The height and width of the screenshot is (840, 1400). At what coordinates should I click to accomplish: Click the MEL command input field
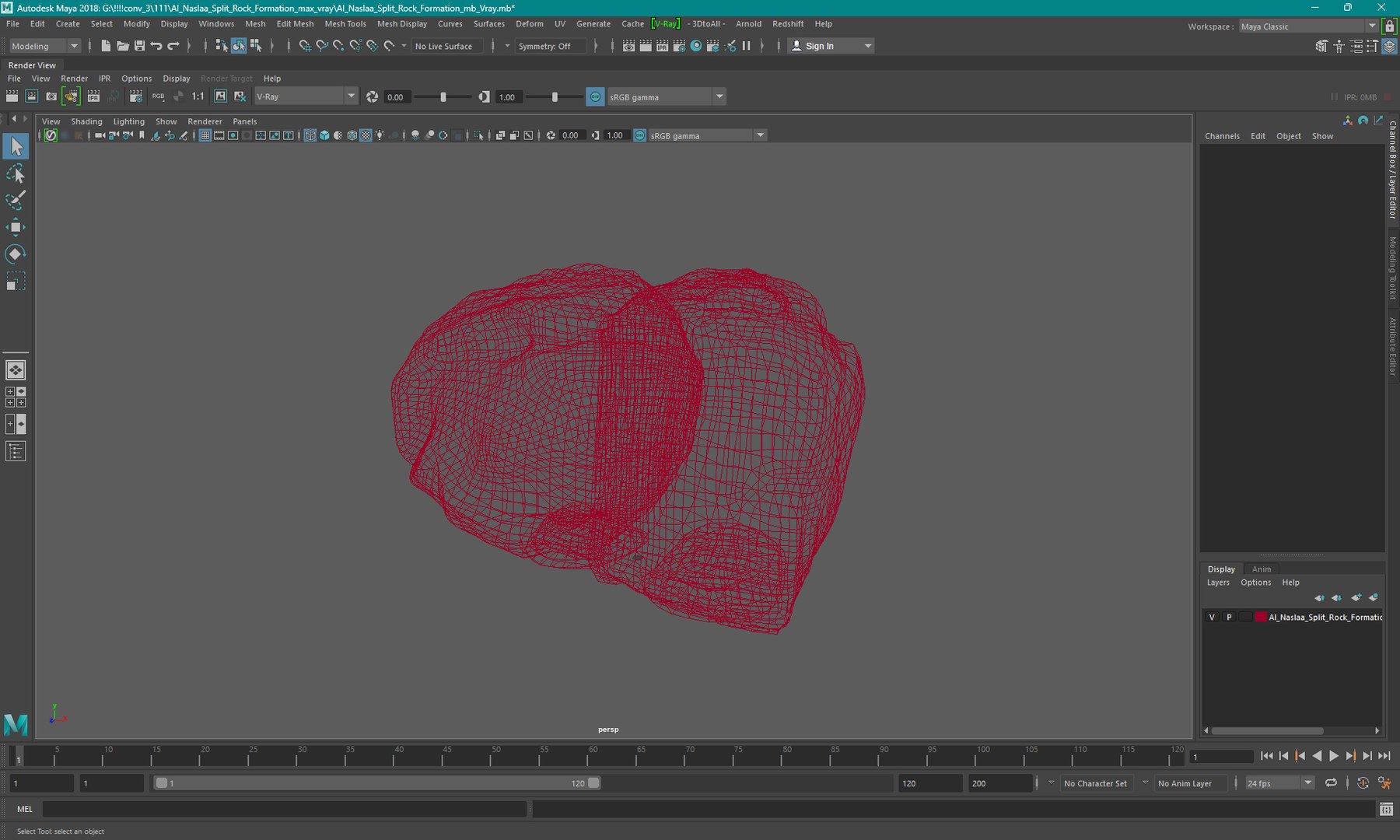pyautogui.click(x=284, y=809)
